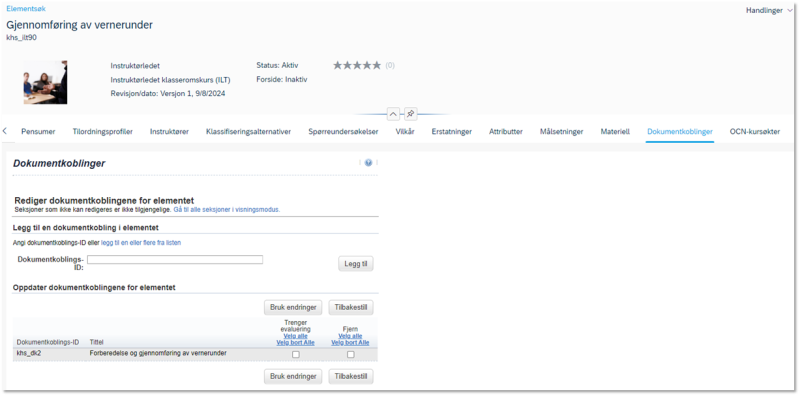Open the Handlinger dropdown menu
The height and width of the screenshot is (396, 800).
pyautogui.click(x=769, y=10)
